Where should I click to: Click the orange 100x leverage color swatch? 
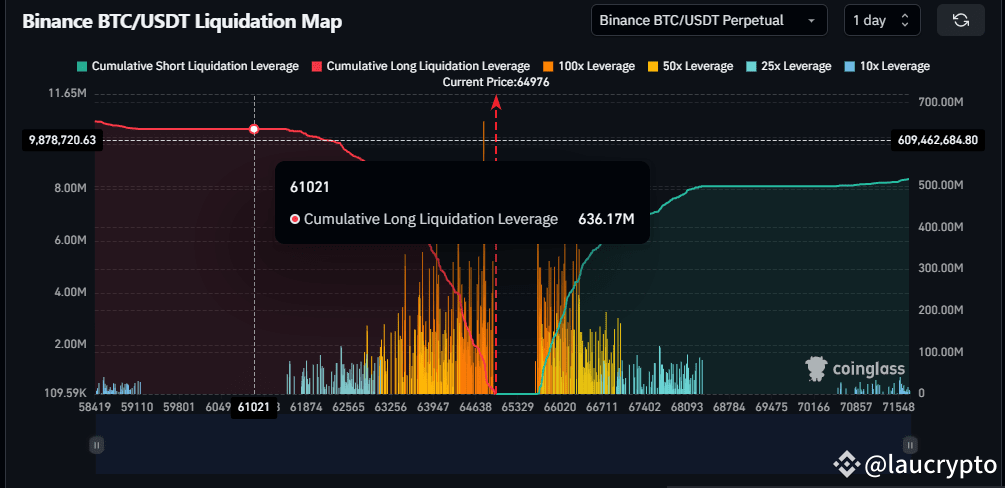coord(549,66)
